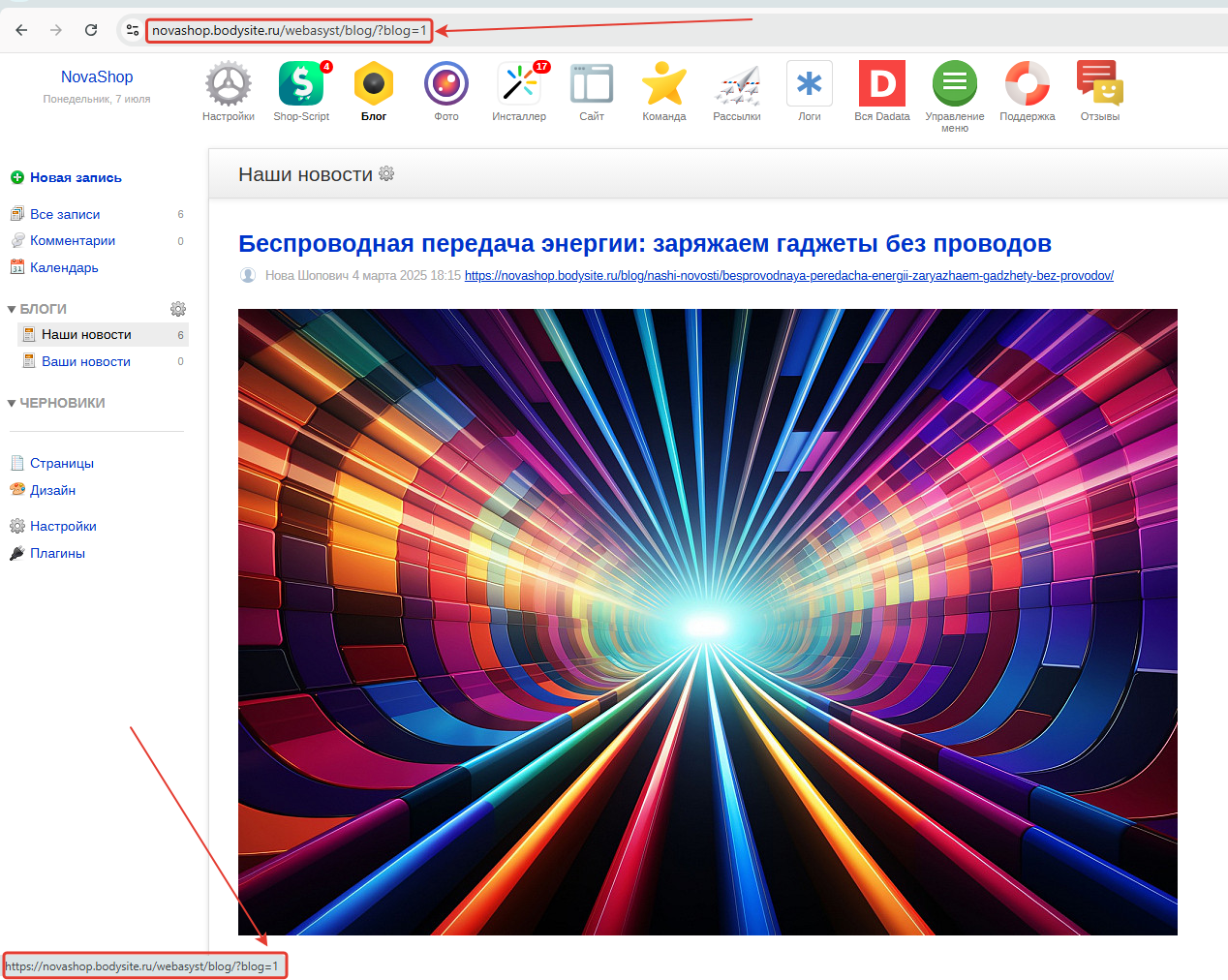Image resolution: width=1228 pixels, height=980 pixels.
Task: Open Плагины in sidebar
Action: [x=57, y=553]
